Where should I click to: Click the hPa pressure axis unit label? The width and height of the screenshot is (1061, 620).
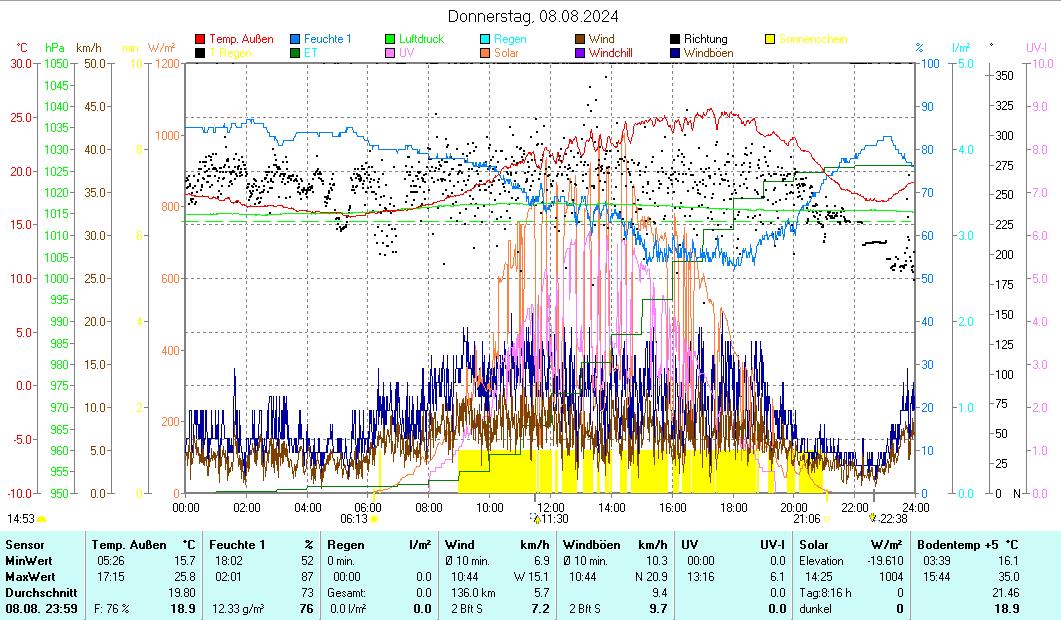55,47
